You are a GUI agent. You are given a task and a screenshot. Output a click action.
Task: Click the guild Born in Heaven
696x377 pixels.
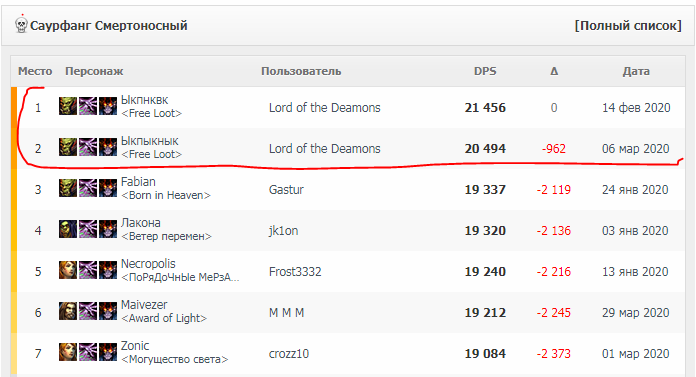tap(166, 195)
